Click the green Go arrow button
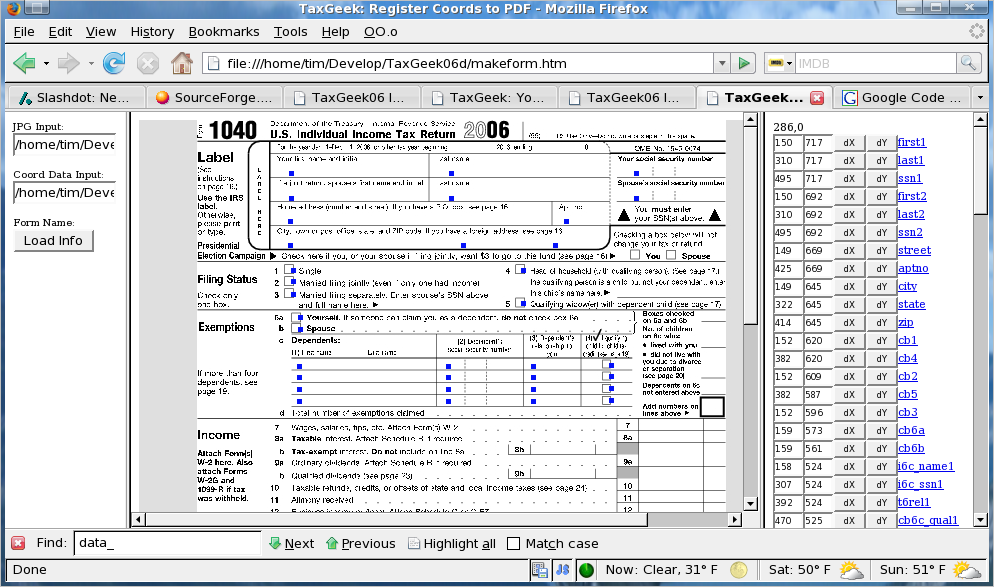Screen dimensions: 994x587 click(744, 64)
